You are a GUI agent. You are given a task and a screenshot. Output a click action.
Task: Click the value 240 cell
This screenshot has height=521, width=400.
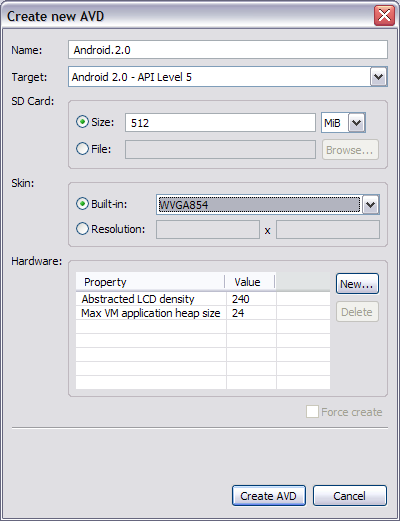[x=251, y=299]
